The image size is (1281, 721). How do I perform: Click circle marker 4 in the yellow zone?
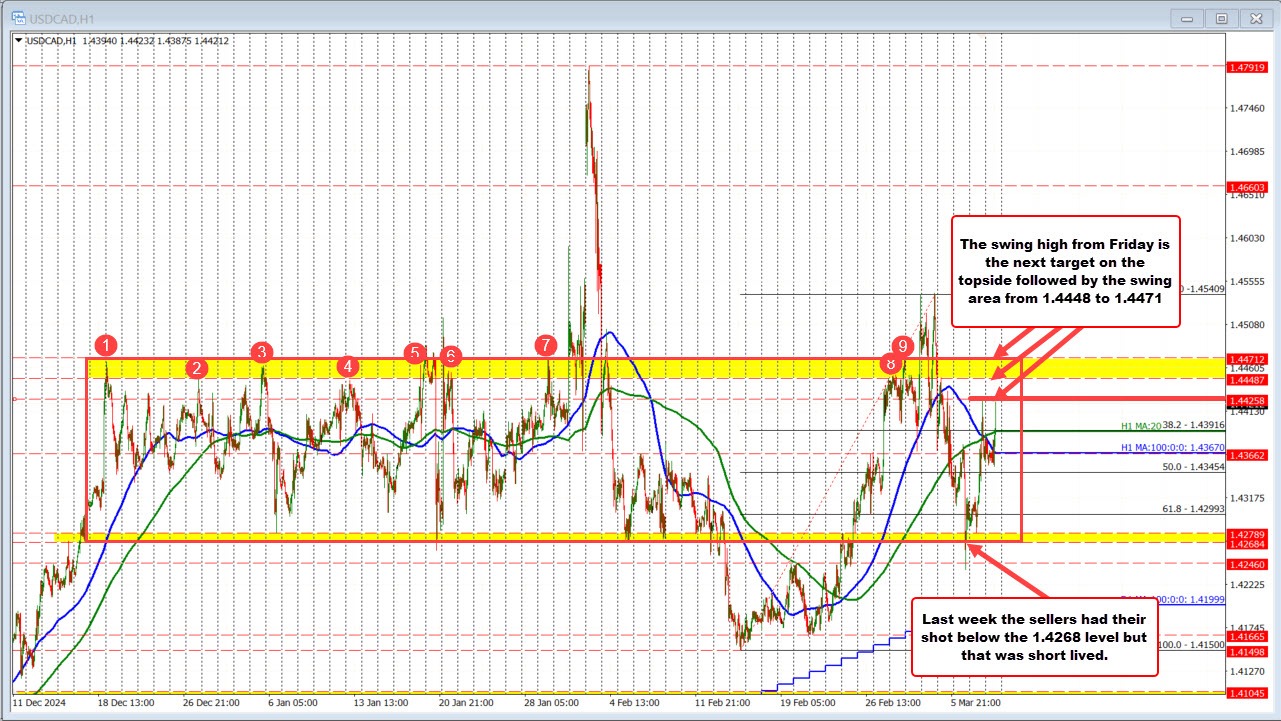[348, 366]
